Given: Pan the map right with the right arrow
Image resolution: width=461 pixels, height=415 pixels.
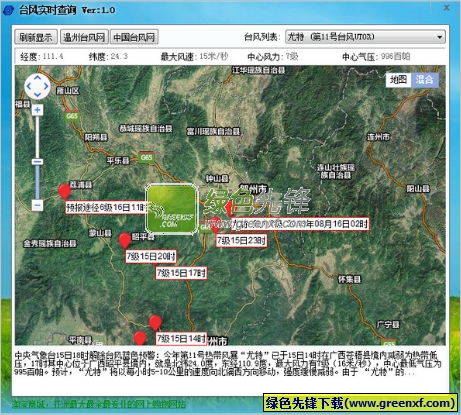Looking at the screenshot, I should 46,86.
